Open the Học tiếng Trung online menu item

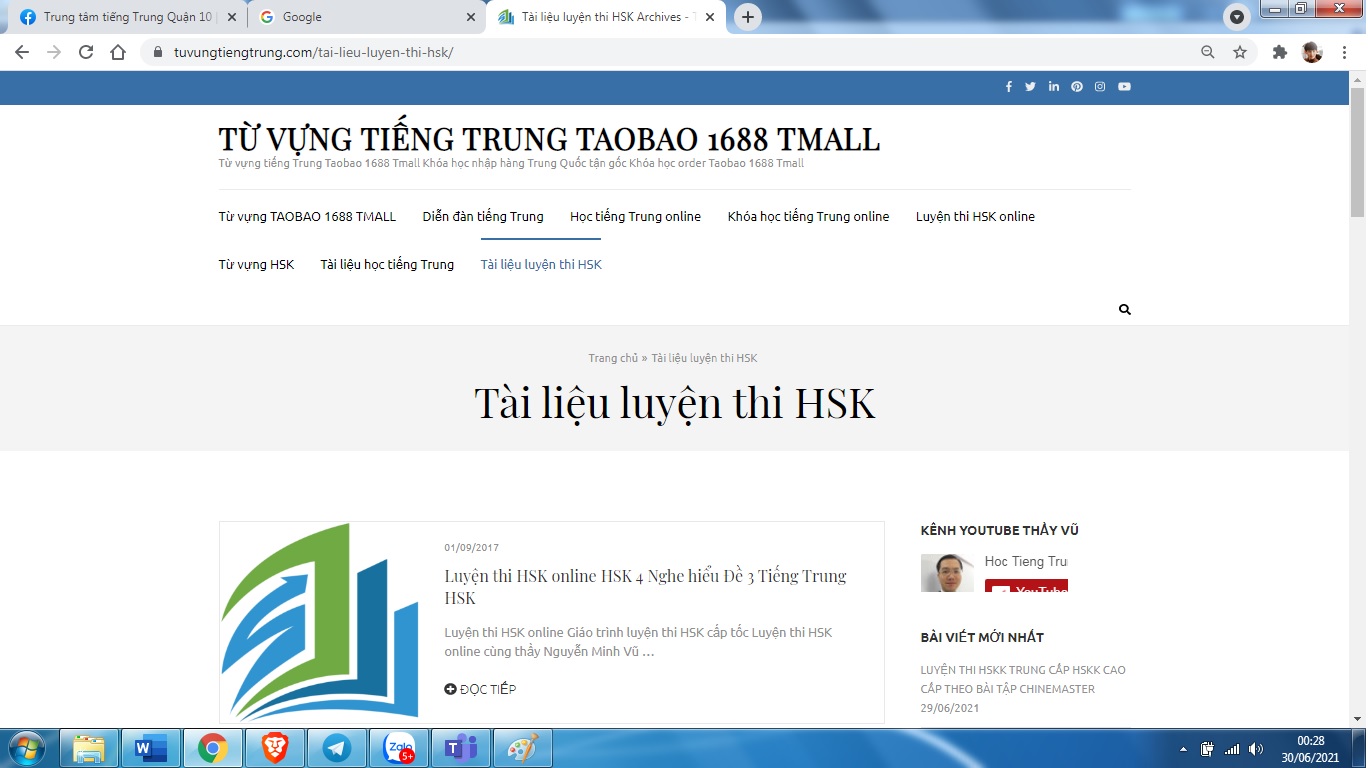(636, 216)
